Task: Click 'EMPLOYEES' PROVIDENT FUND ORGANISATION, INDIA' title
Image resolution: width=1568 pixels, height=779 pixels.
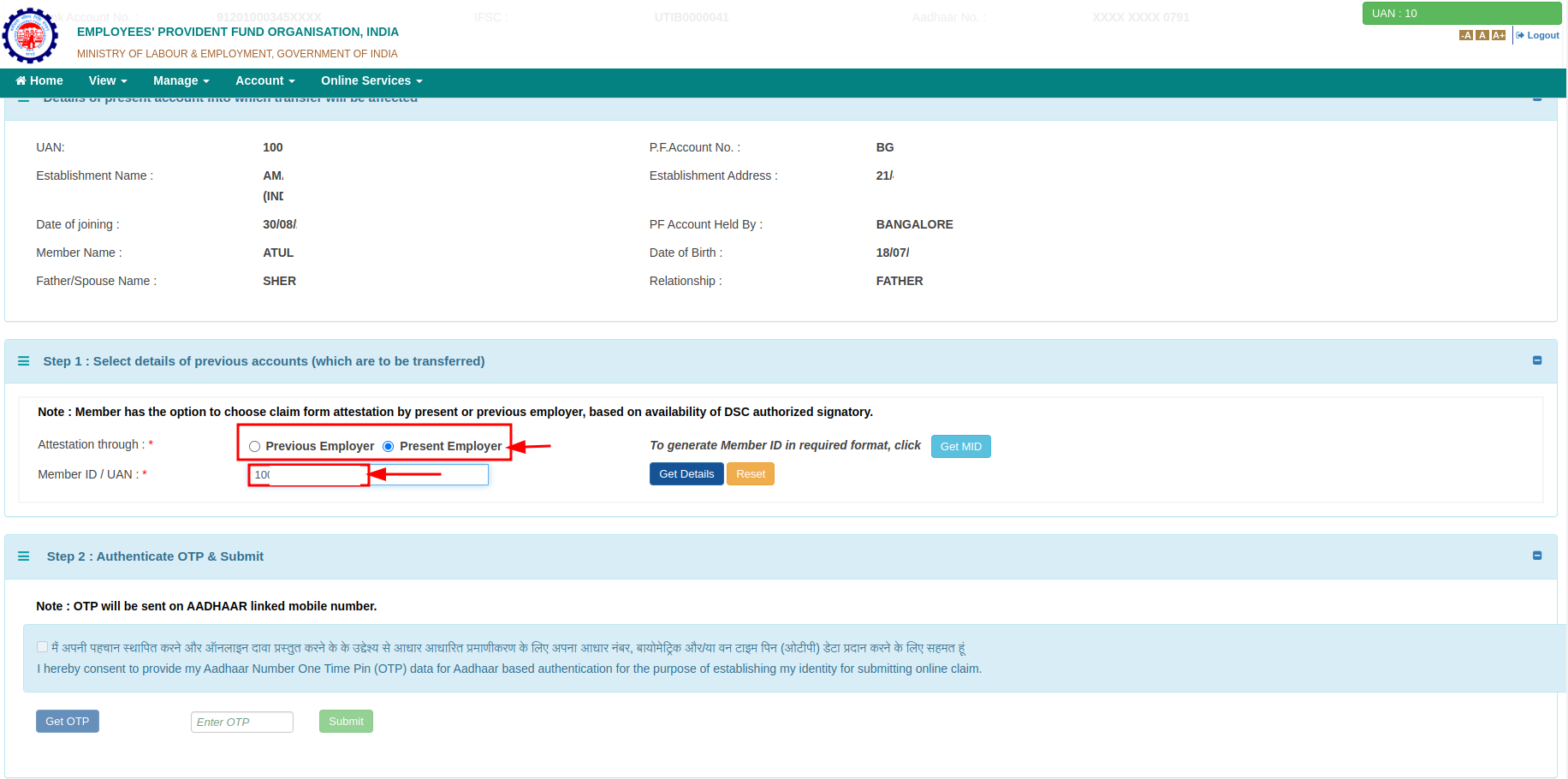Action: tap(238, 32)
